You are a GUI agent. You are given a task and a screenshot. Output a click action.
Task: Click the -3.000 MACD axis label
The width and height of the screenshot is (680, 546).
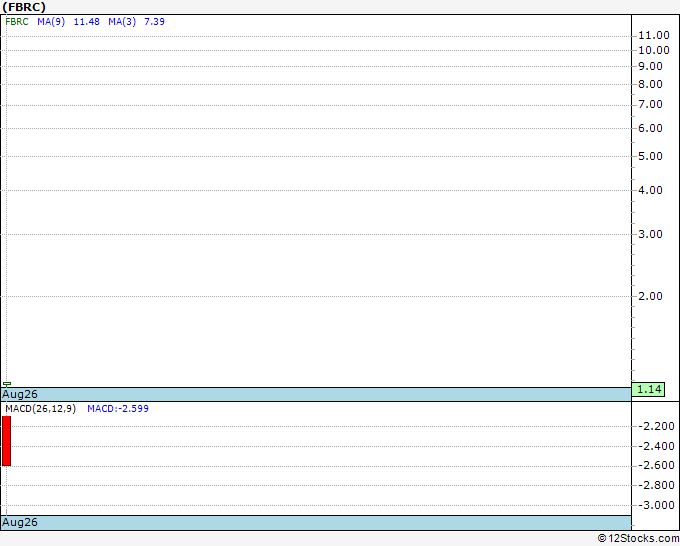pos(657,505)
